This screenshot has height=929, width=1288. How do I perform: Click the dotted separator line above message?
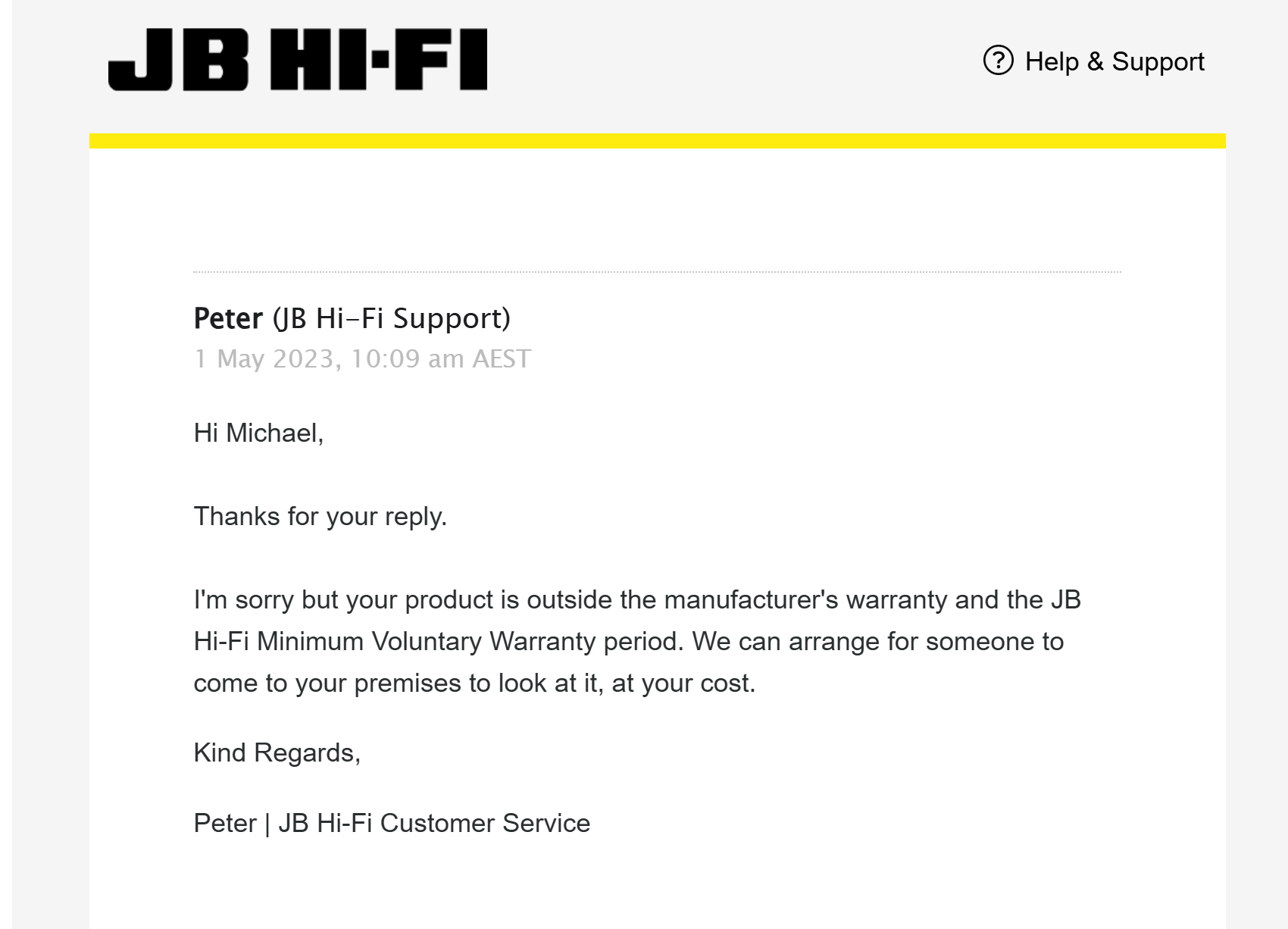point(657,271)
